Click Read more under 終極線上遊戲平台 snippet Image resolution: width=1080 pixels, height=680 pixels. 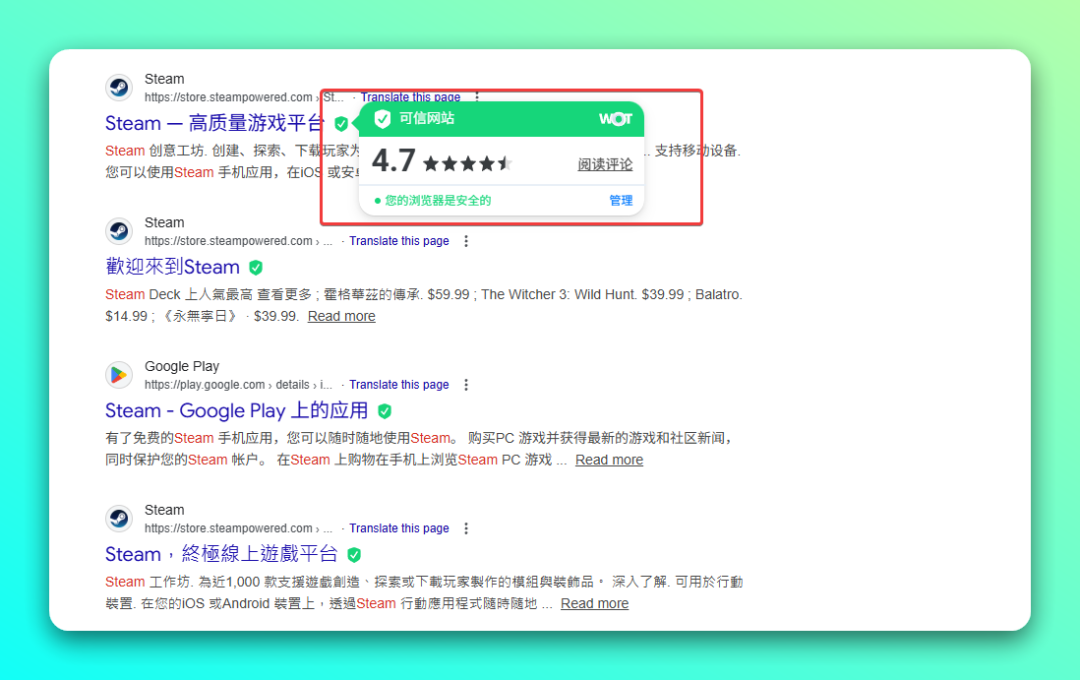[x=594, y=604]
